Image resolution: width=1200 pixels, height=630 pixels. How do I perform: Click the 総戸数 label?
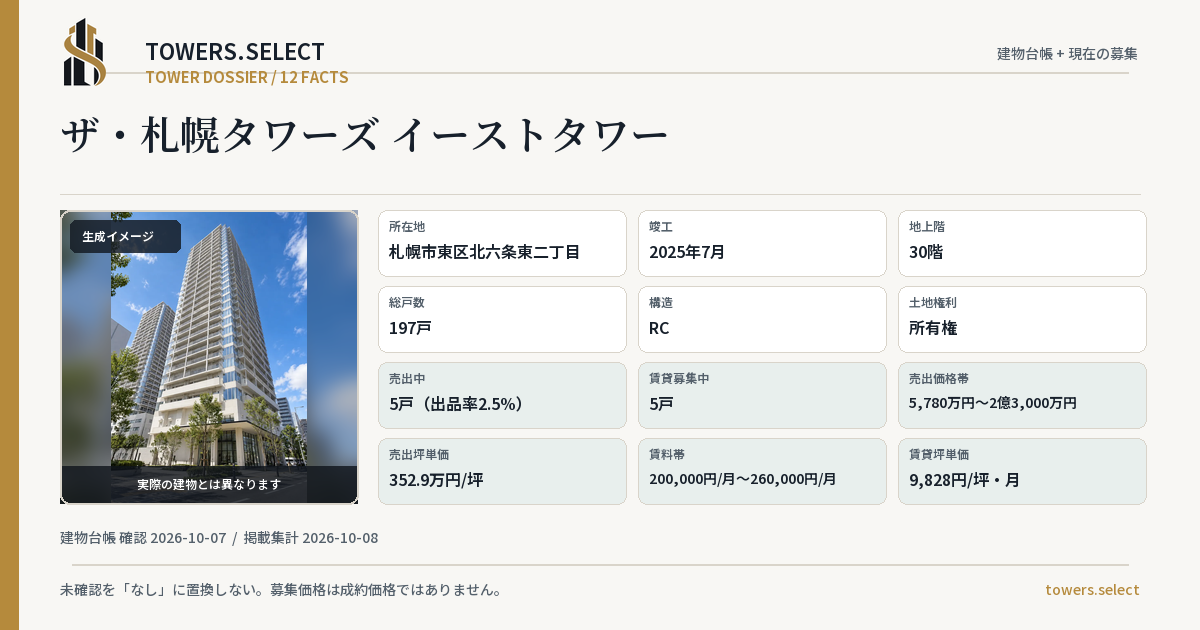(407, 303)
